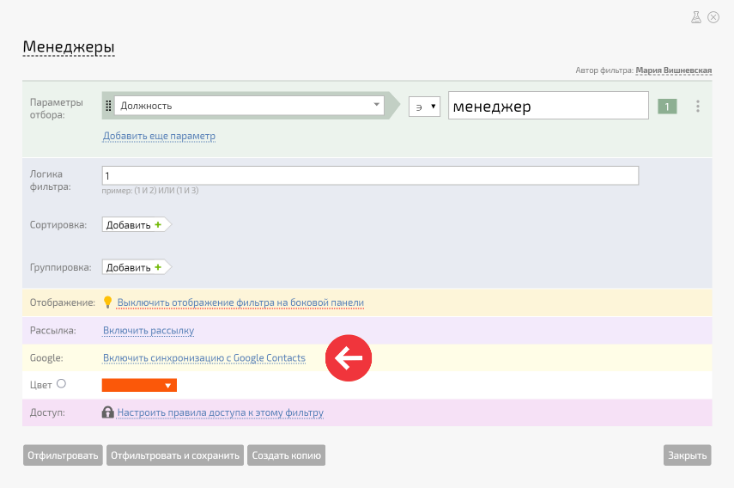
Task: Enable Google Contacts synchronization
Action: click(204, 358)
